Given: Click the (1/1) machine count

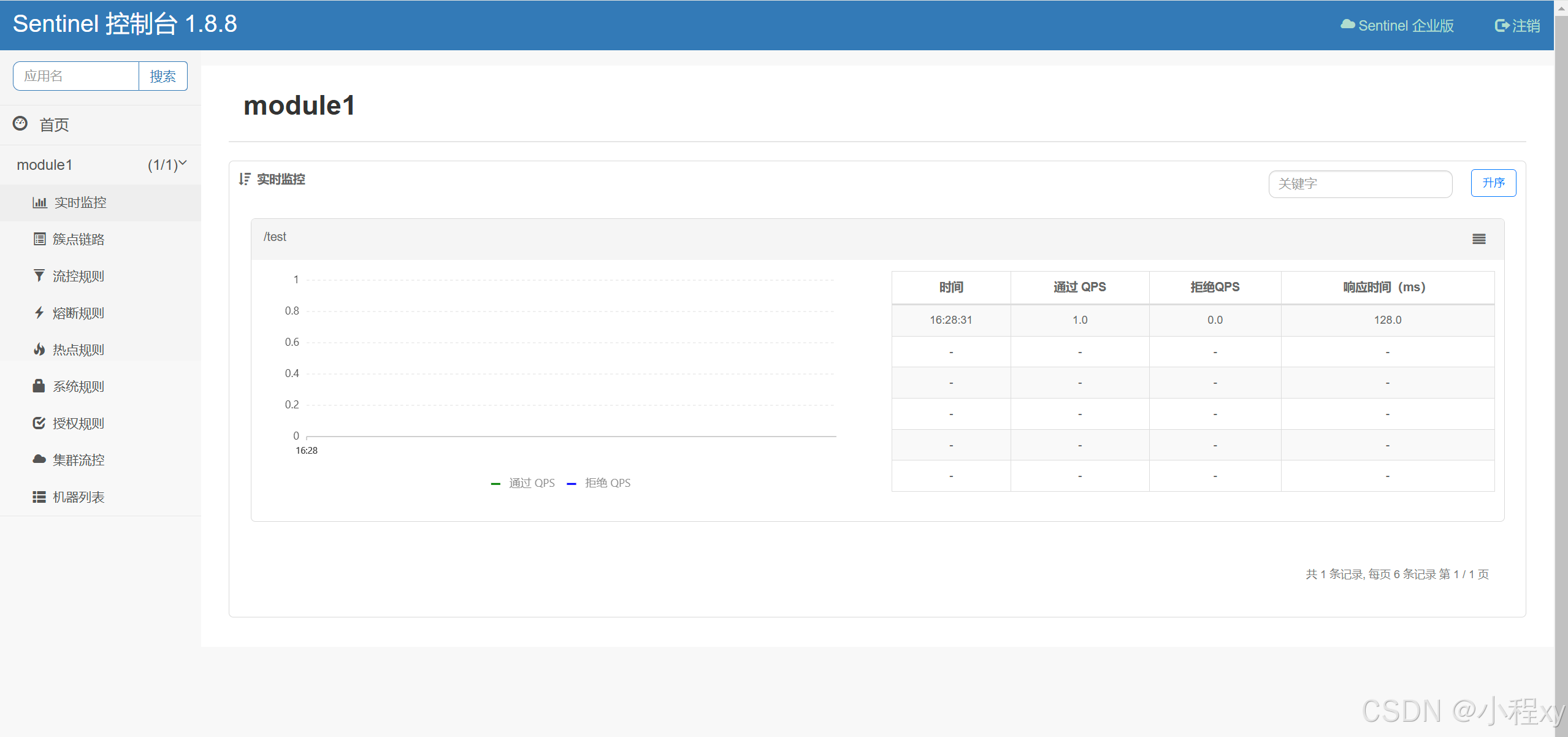Looking at the screenshot, I should click(x=163, y=165).
